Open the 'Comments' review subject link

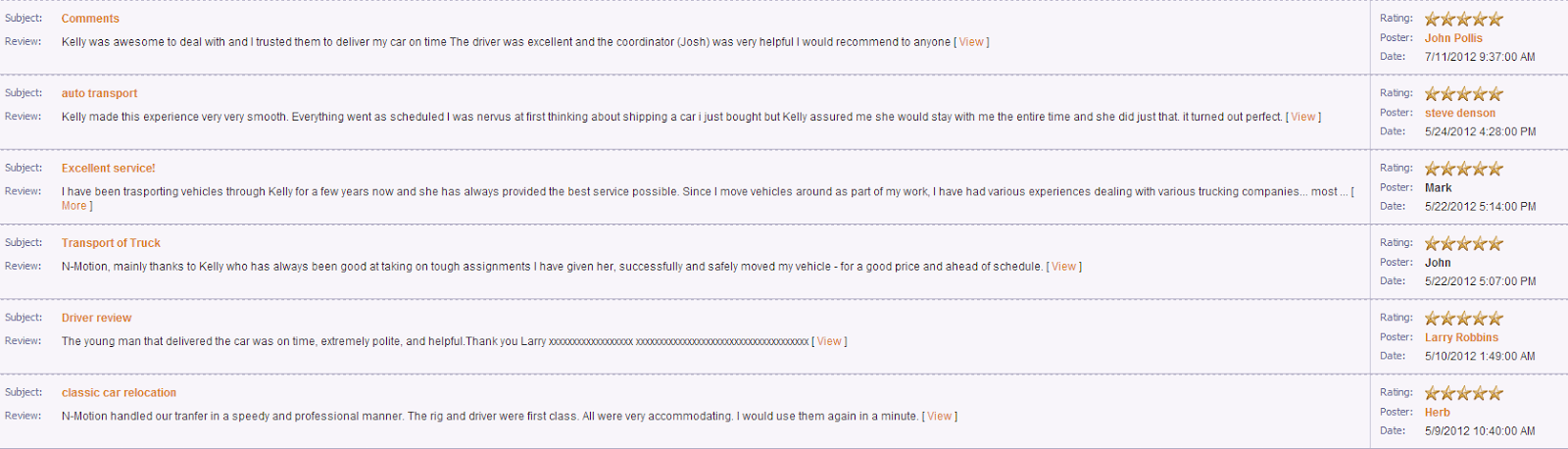90,19
